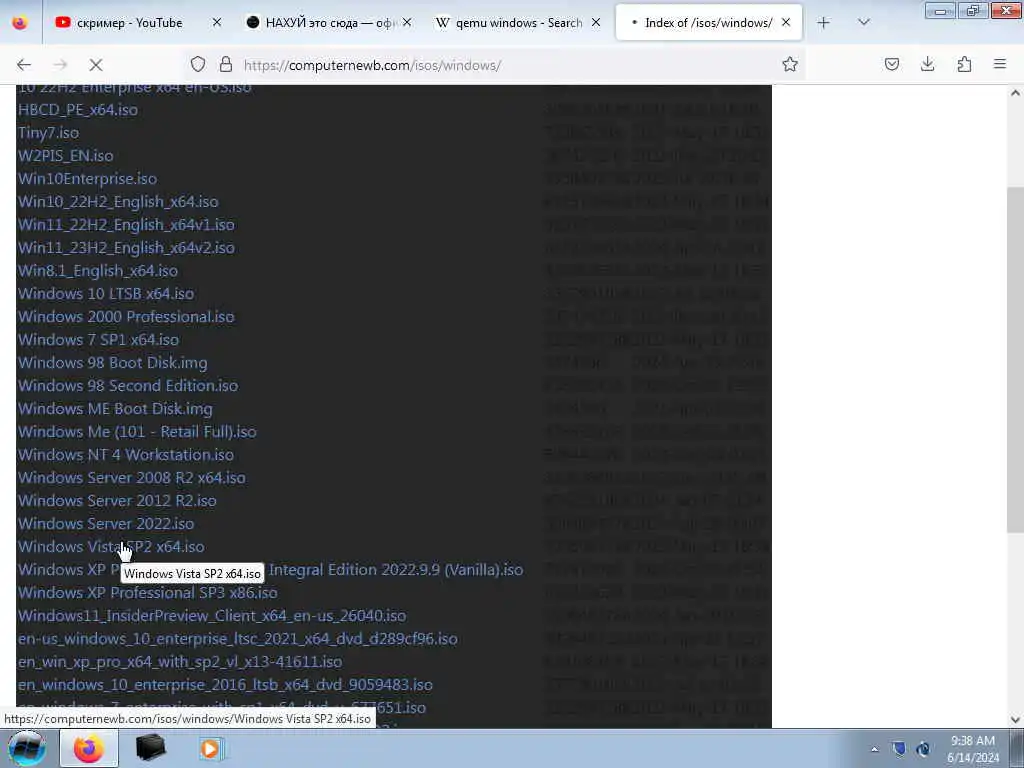The width and height of the screenshot is (1024, 768).
Task: Switch to the qemu windows - Search tab
Action: (x=519, y=23)
